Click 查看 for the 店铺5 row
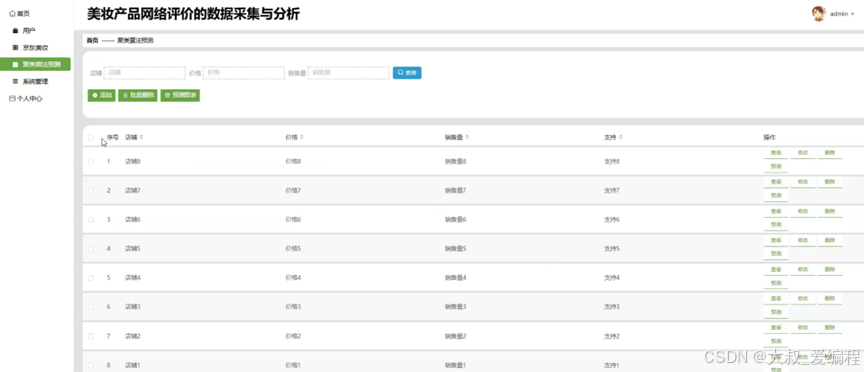 [776, 240]
